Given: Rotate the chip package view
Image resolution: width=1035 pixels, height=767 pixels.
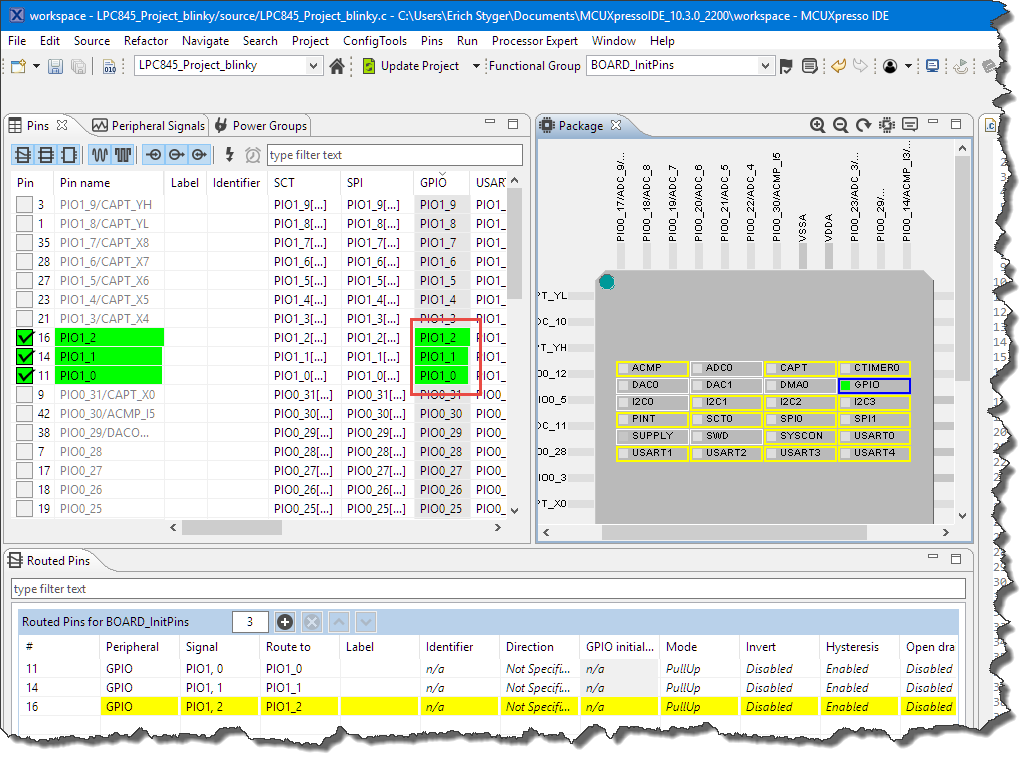Looking at the screenshot, I should 863,125.
